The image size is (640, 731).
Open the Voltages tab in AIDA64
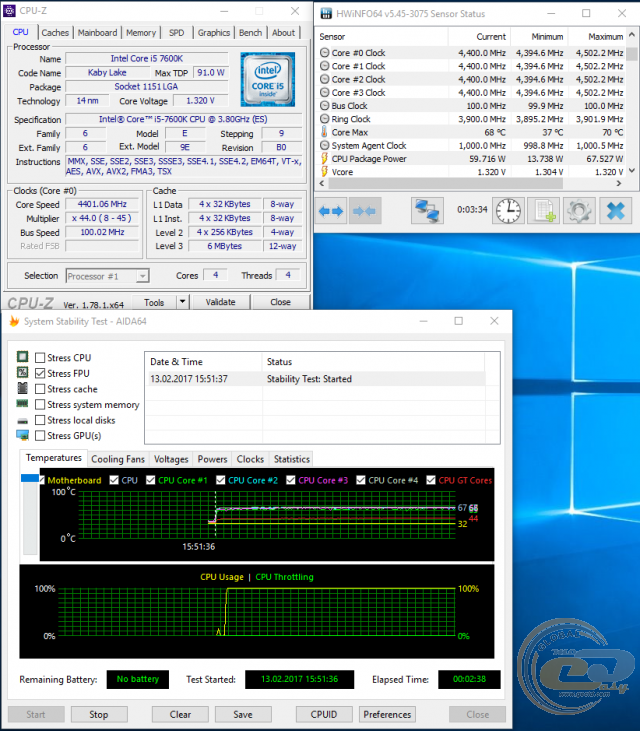coord(171,459)
